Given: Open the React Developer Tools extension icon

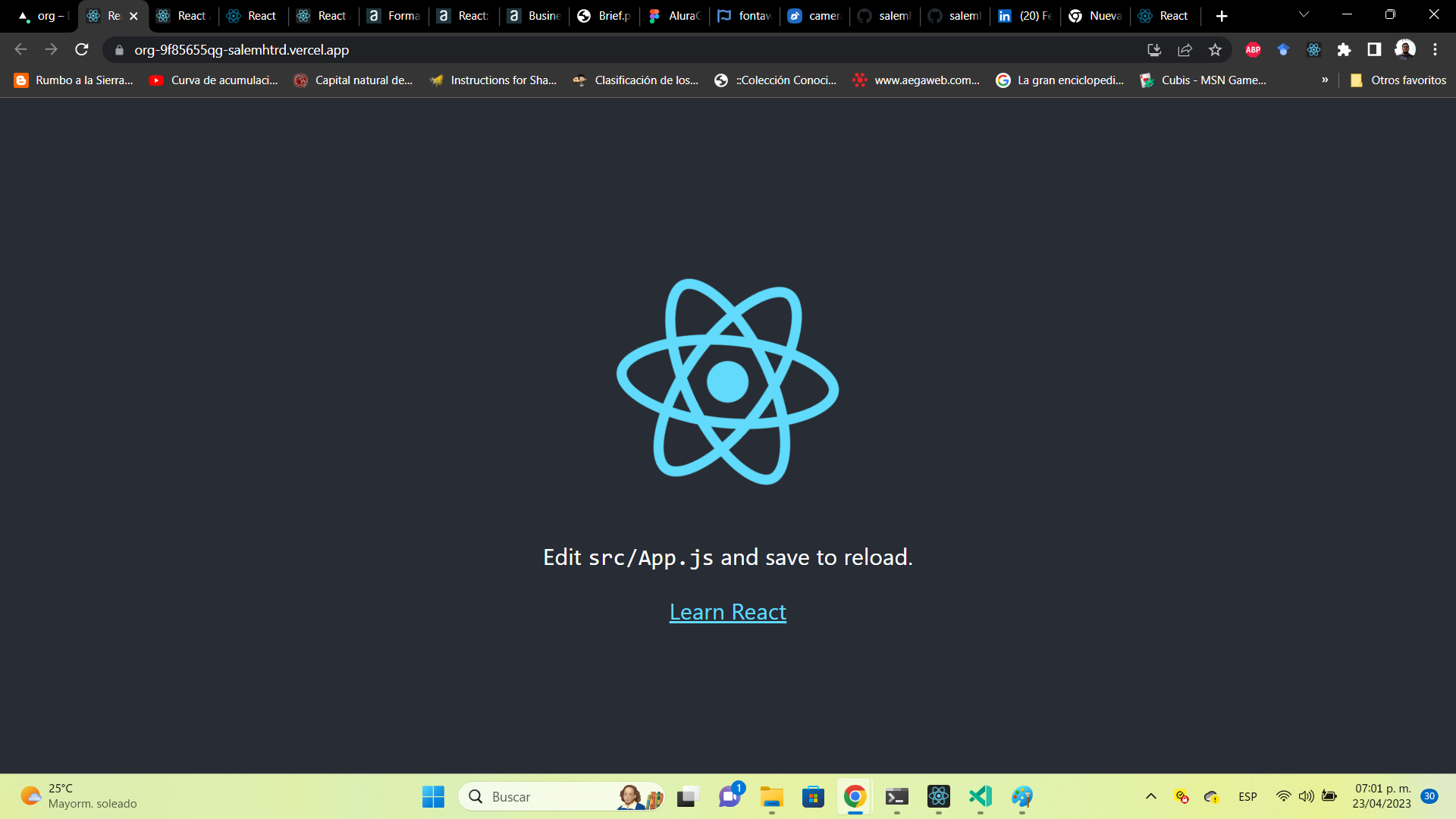Looking at the screenshot, I should [1313, 50].
